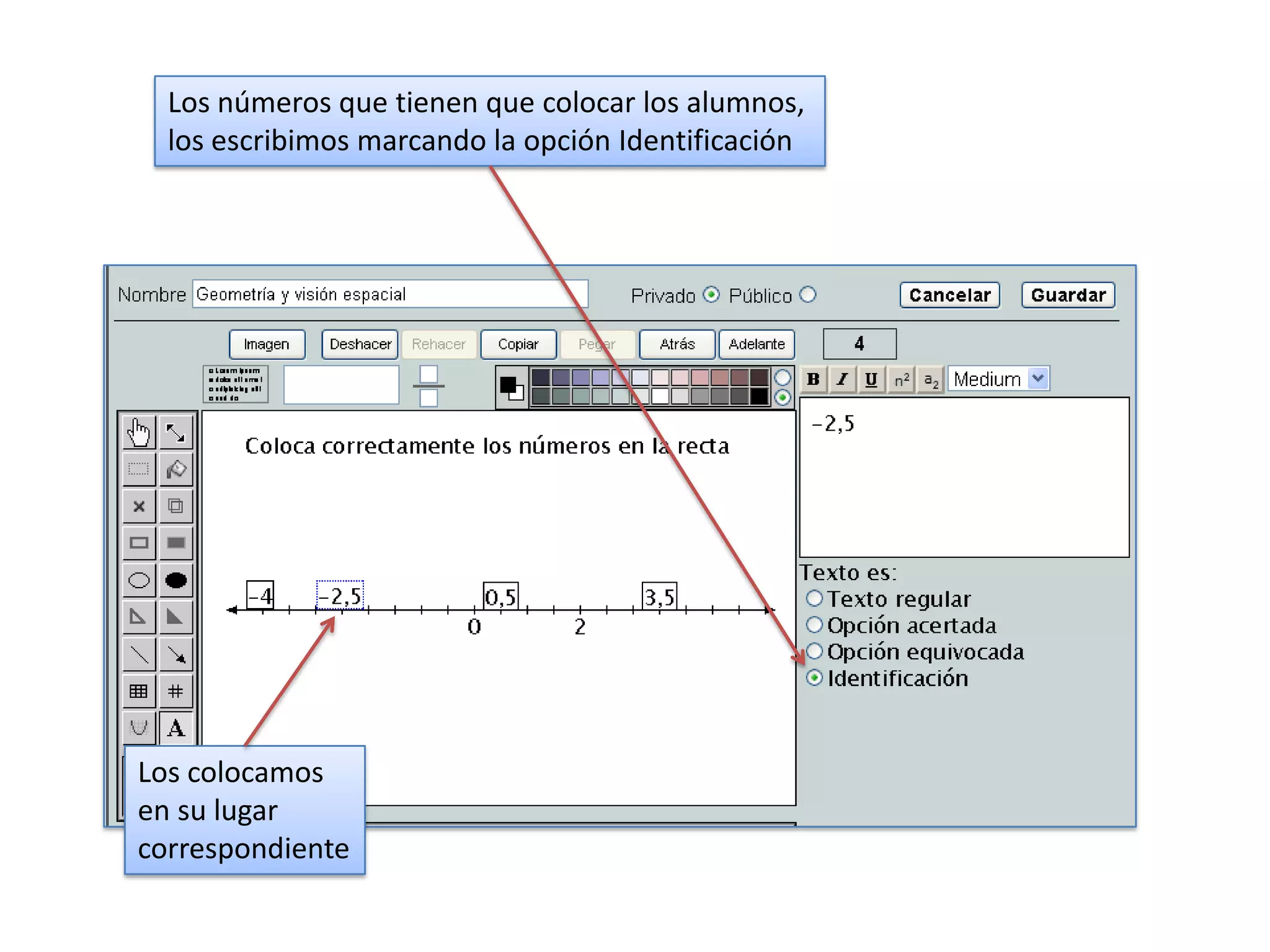Select the 3,5 box on number line
The width and height of the screenshot is (1270, 952).
click(659, 596)
